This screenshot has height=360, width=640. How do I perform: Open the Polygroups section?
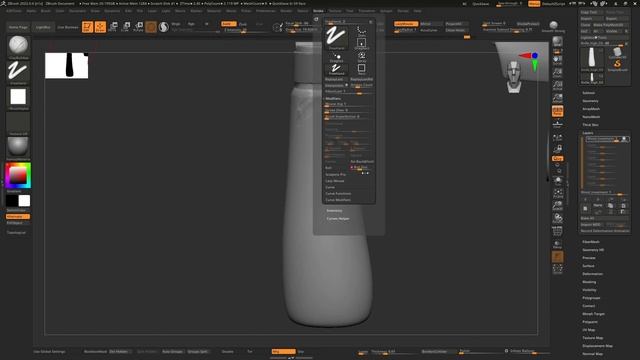591,298
